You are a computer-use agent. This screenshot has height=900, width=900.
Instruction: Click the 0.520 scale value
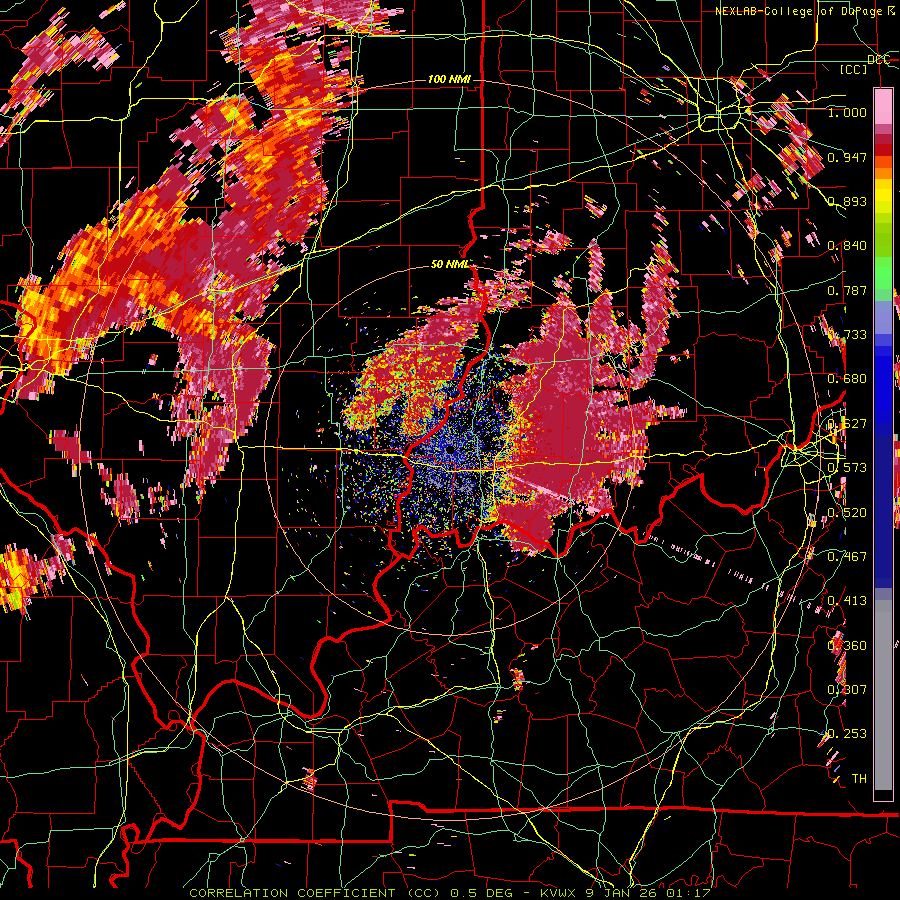click(847, 513)
